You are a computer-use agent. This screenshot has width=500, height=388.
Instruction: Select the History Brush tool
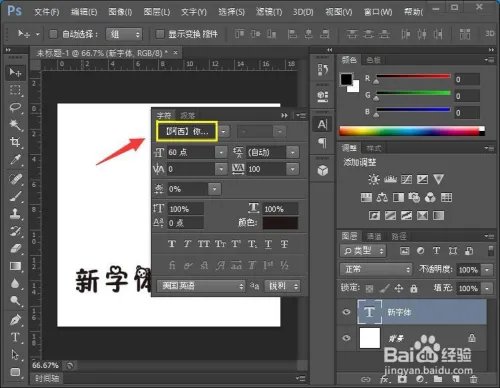coord(15,231)
